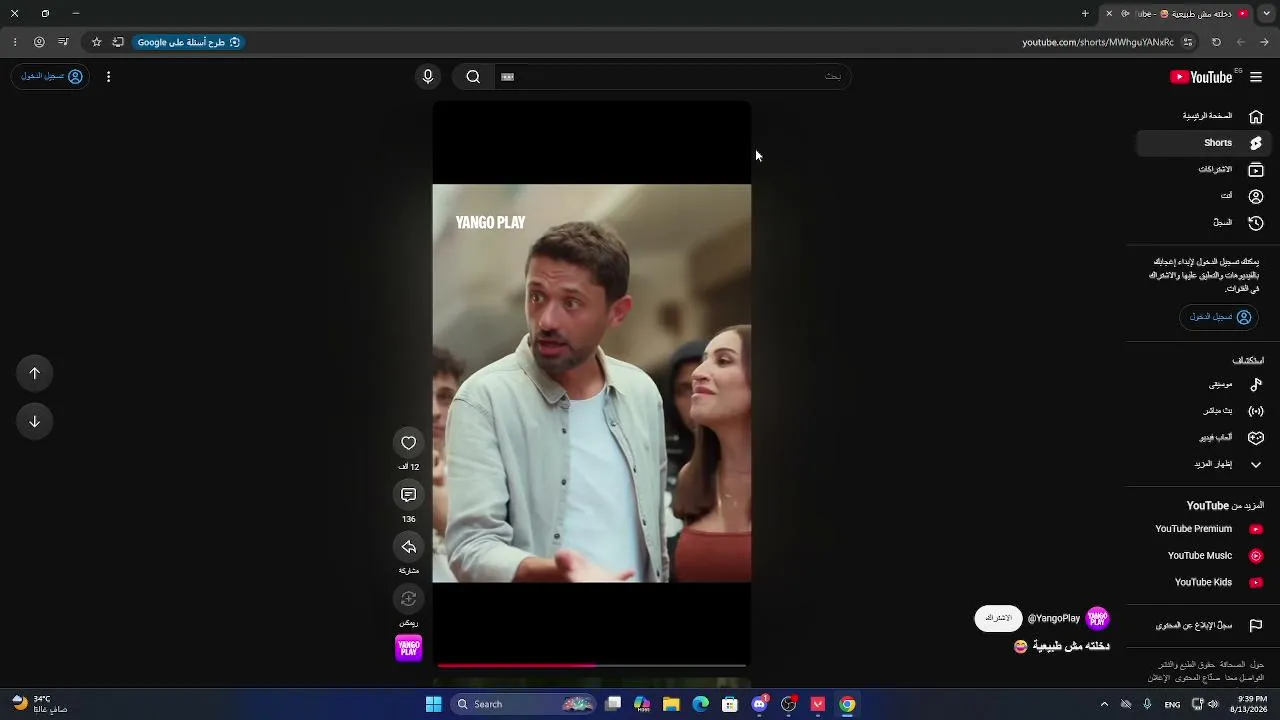The width and height of the screenshot is (1280, 720).
Task: Open the @YangoPlay channel name
Action: point(1054,619)
